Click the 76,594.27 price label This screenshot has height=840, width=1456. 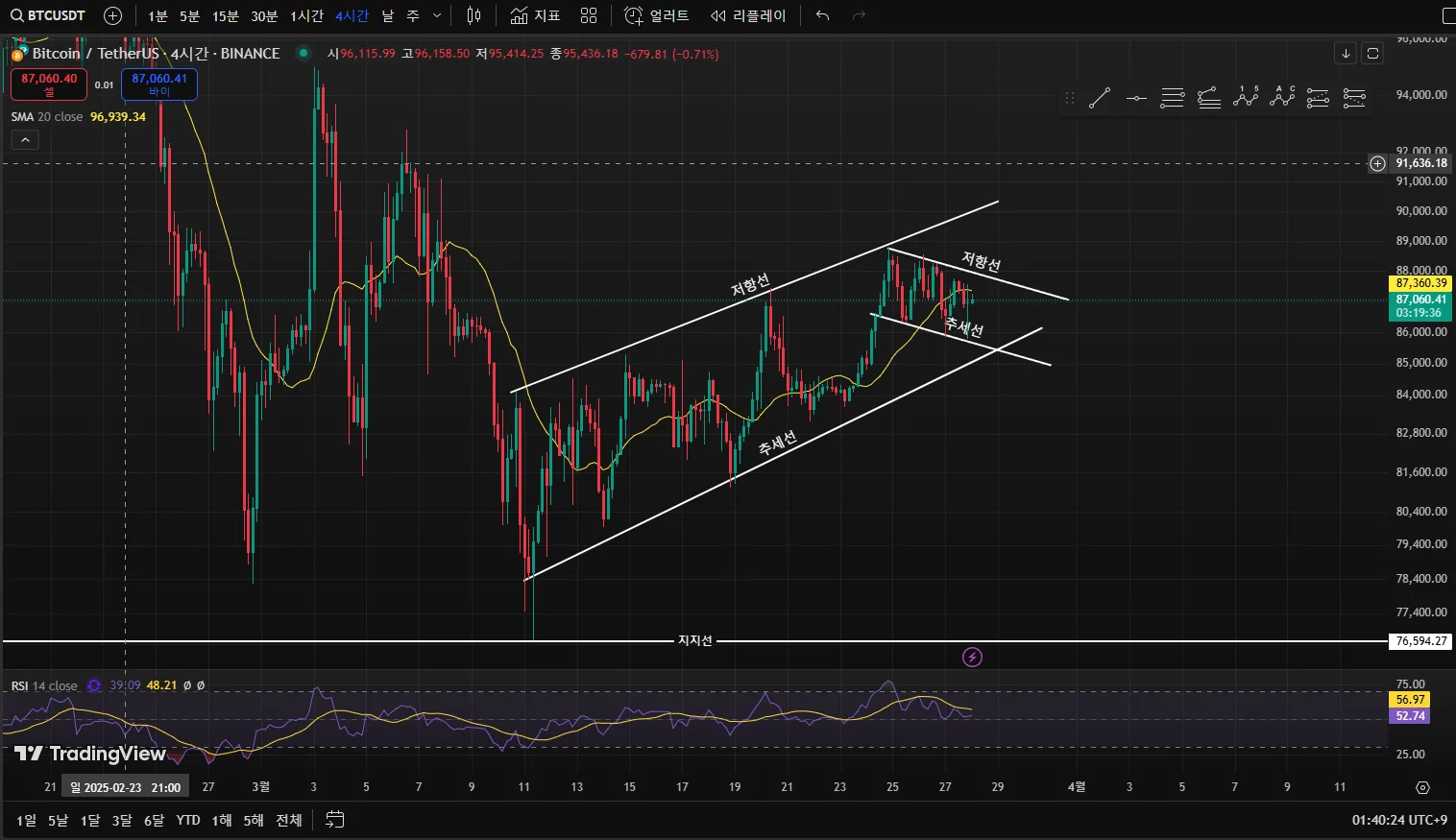pyautogui.click(x=1420, y=641)
